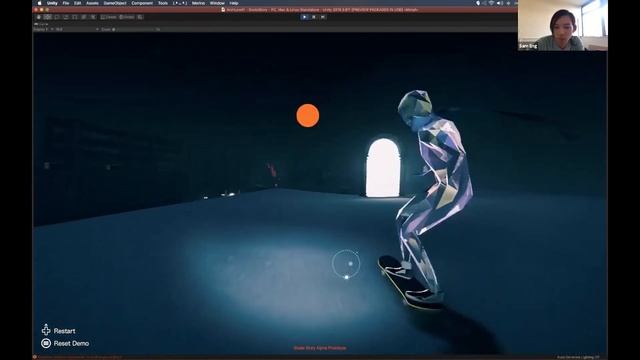Open the GameObject menu
Screen dimensions: 640x360
[x=115, y=3]
